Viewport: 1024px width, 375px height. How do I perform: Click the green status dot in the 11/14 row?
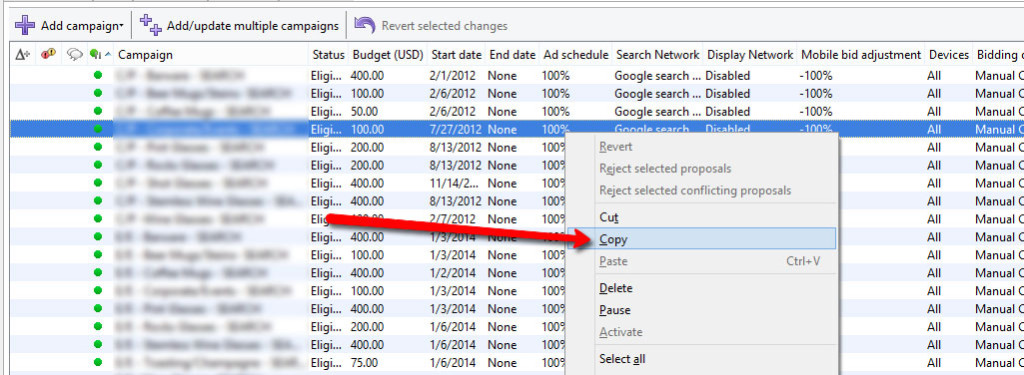(x=98, y=182)
